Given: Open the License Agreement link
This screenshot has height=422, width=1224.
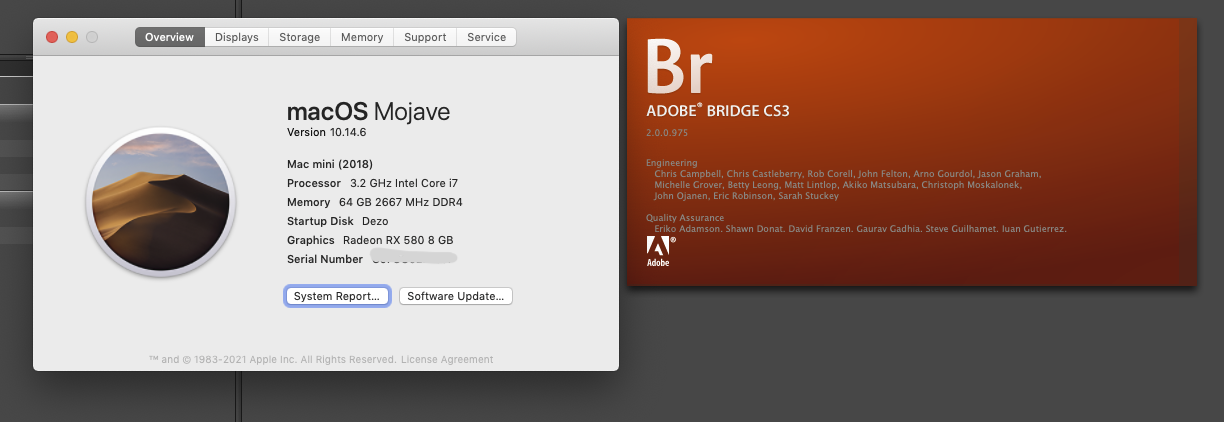Looking at the screenshot, I should [448, 359].
